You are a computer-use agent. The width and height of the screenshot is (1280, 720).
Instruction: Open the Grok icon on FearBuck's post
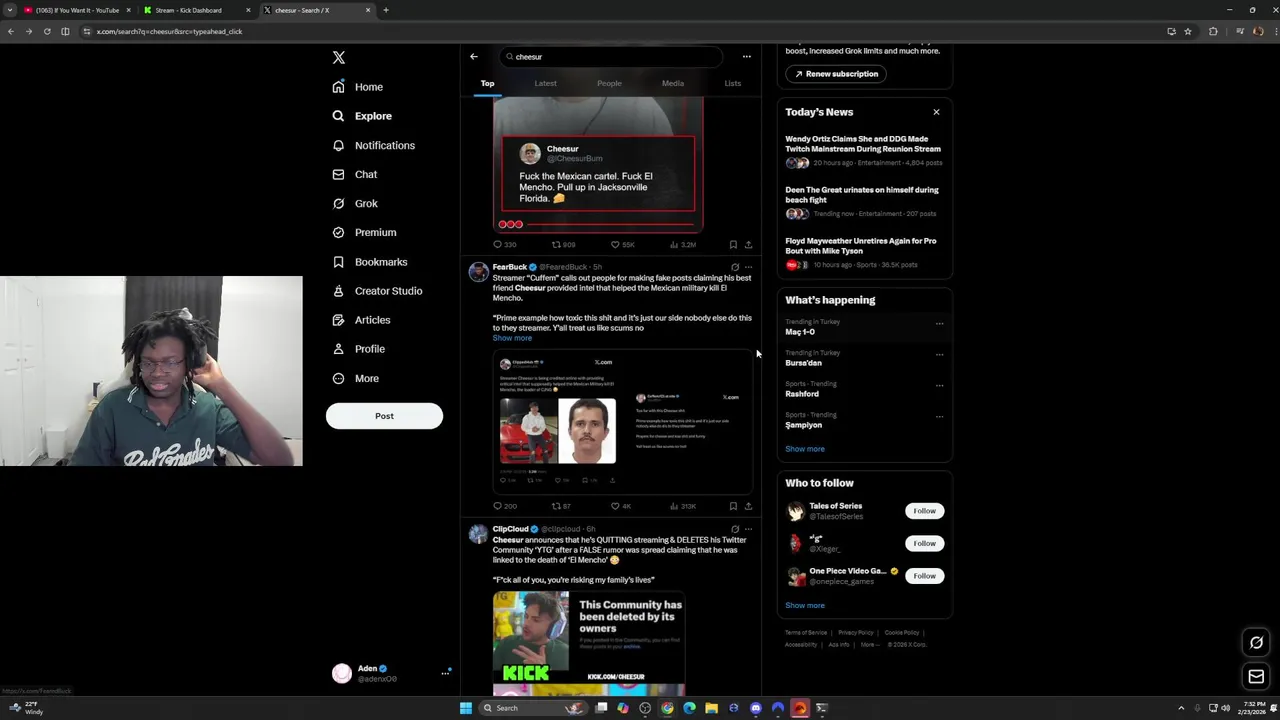click(x=735, y=267)
